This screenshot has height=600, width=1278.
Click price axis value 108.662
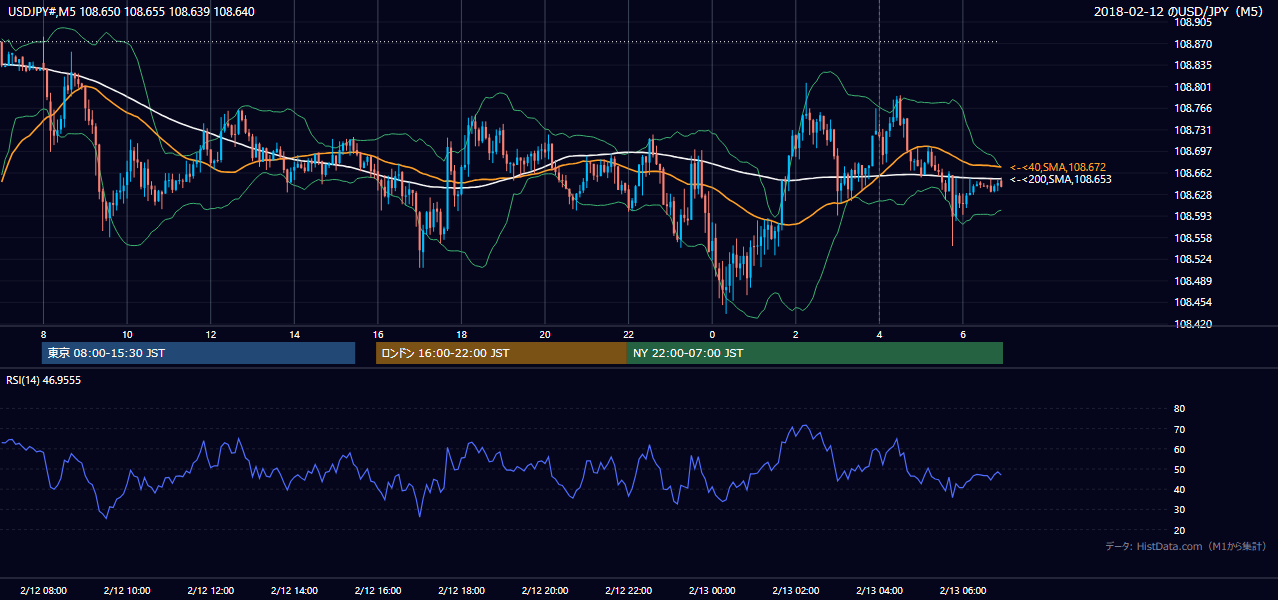click(x=1194, y=172)
